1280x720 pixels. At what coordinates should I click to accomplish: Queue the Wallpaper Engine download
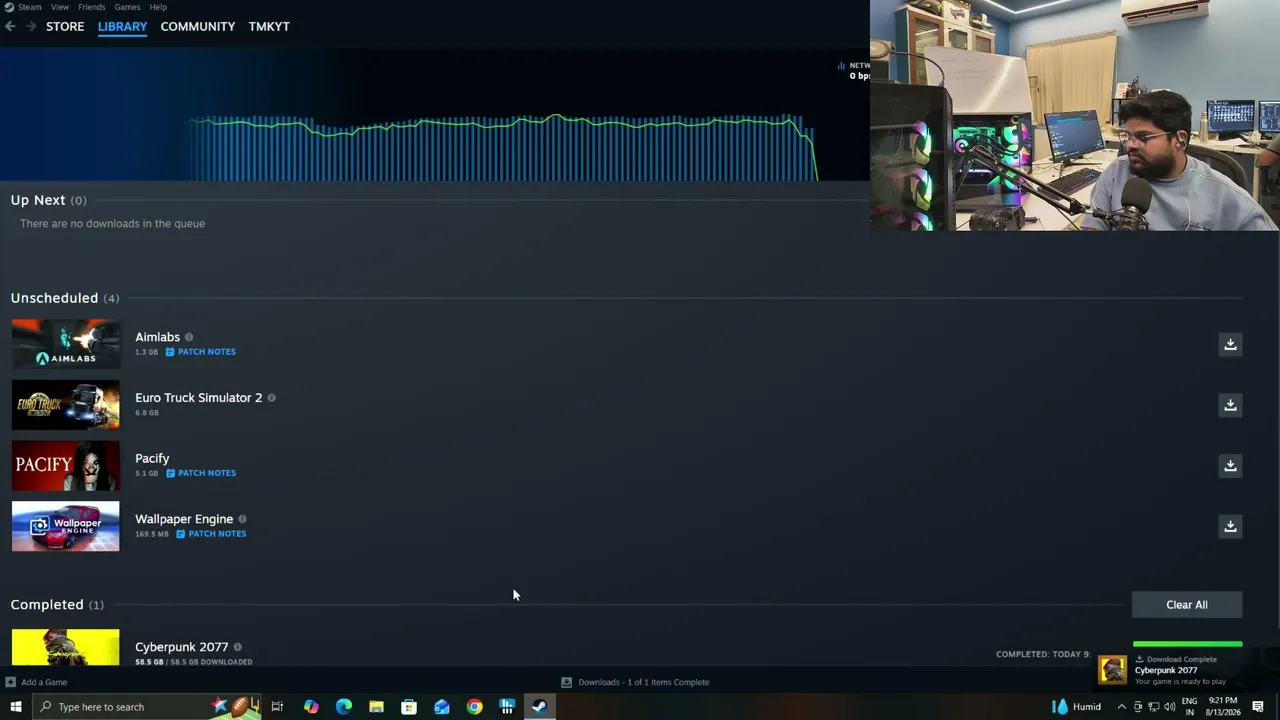pos(1230,526)
